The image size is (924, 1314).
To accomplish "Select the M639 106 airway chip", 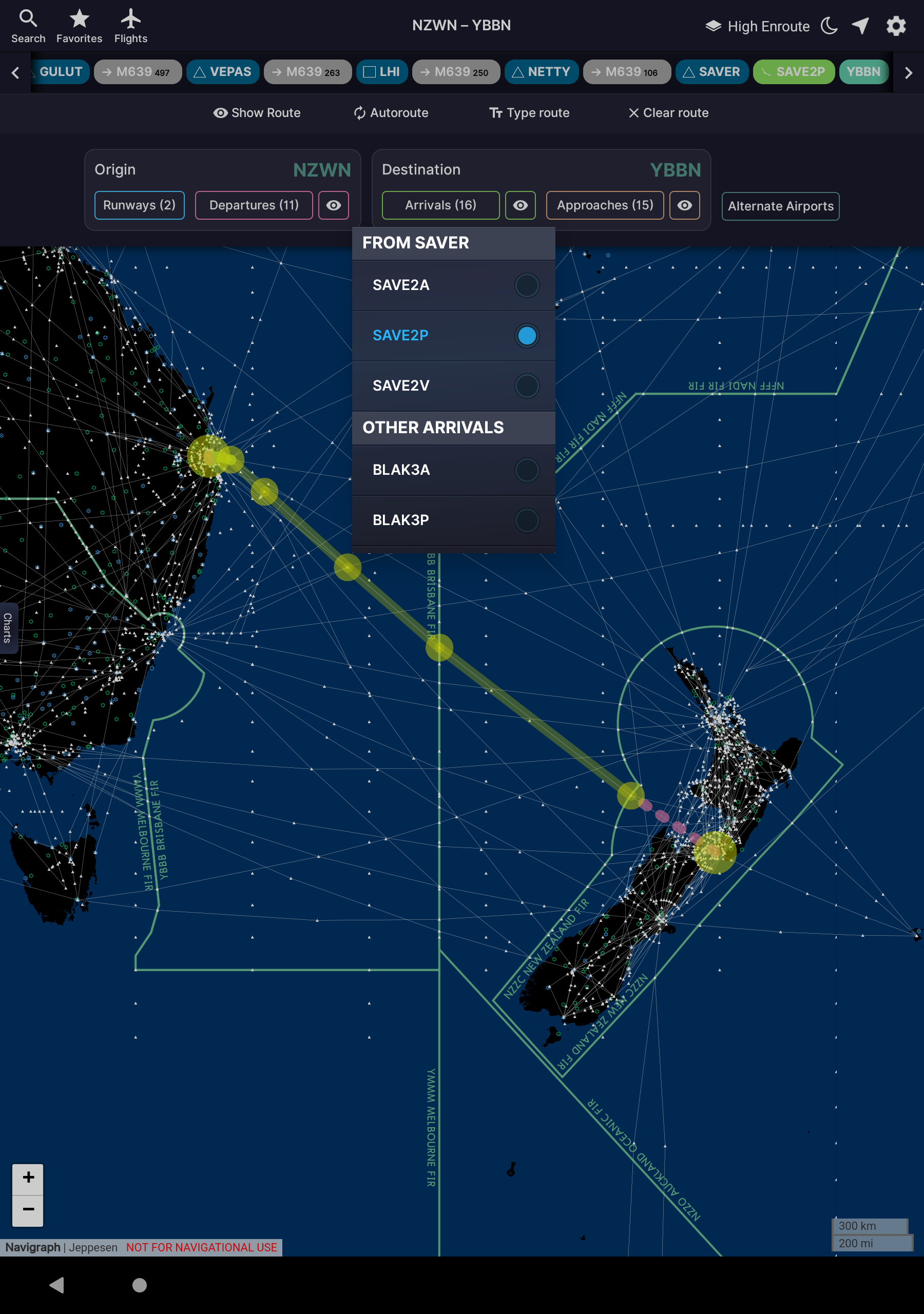I will pyautogui.click(x=627, y=72).
